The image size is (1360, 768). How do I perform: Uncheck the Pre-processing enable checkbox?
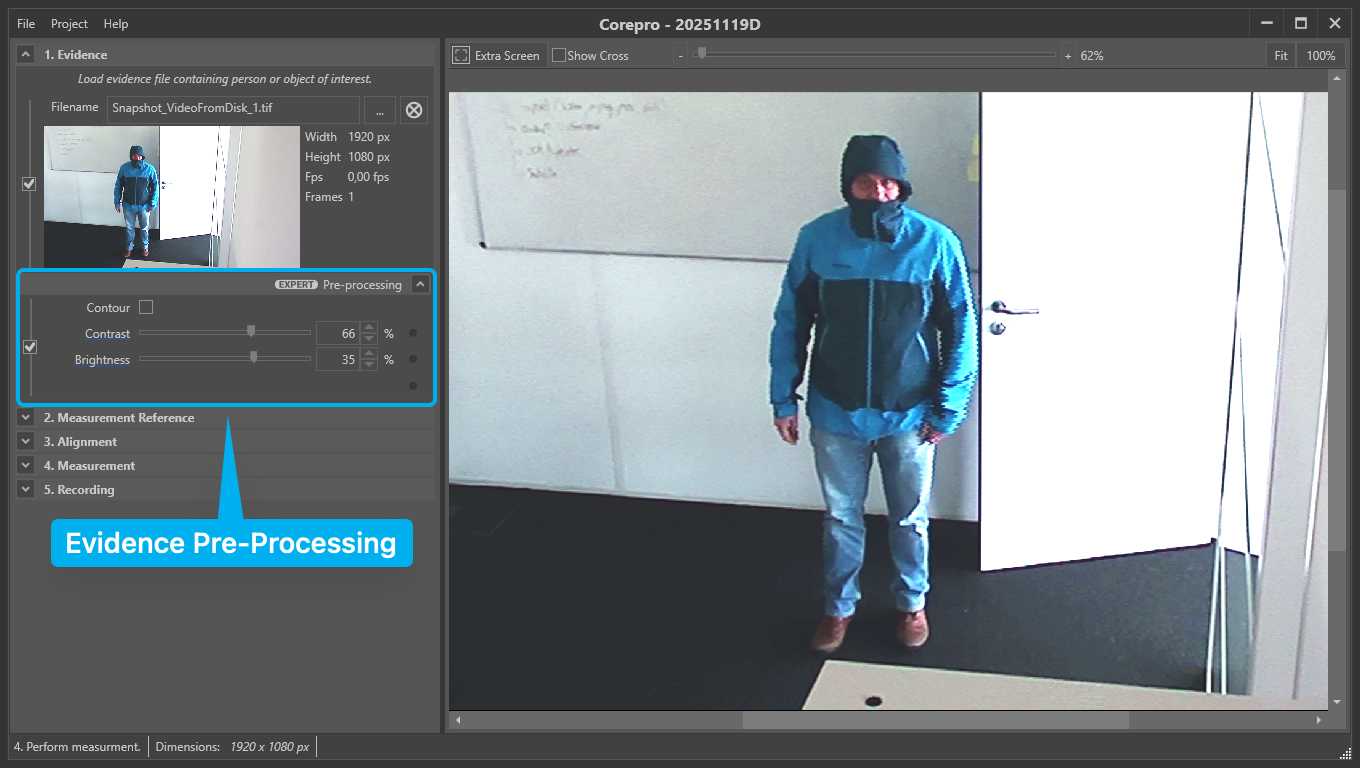(30, 346)
